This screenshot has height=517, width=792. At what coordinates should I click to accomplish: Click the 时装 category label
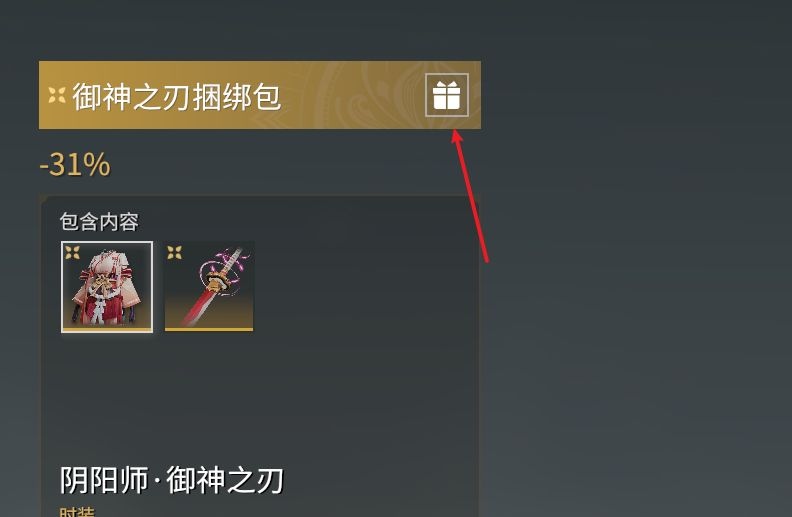[x=77, y=512]
